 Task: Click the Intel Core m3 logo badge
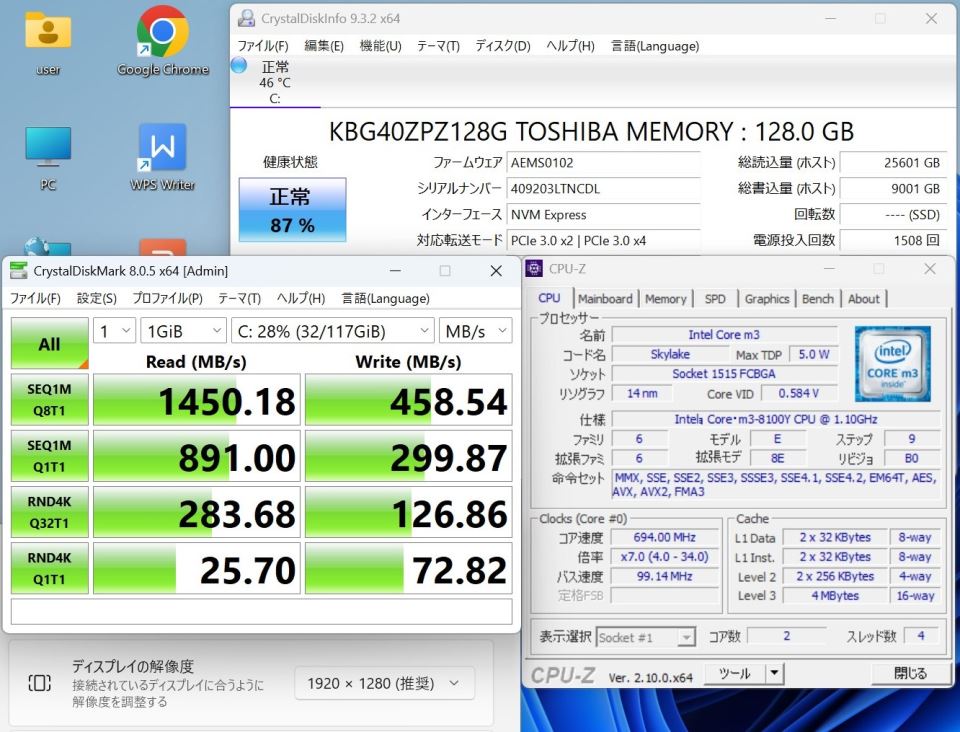(892, 364)
